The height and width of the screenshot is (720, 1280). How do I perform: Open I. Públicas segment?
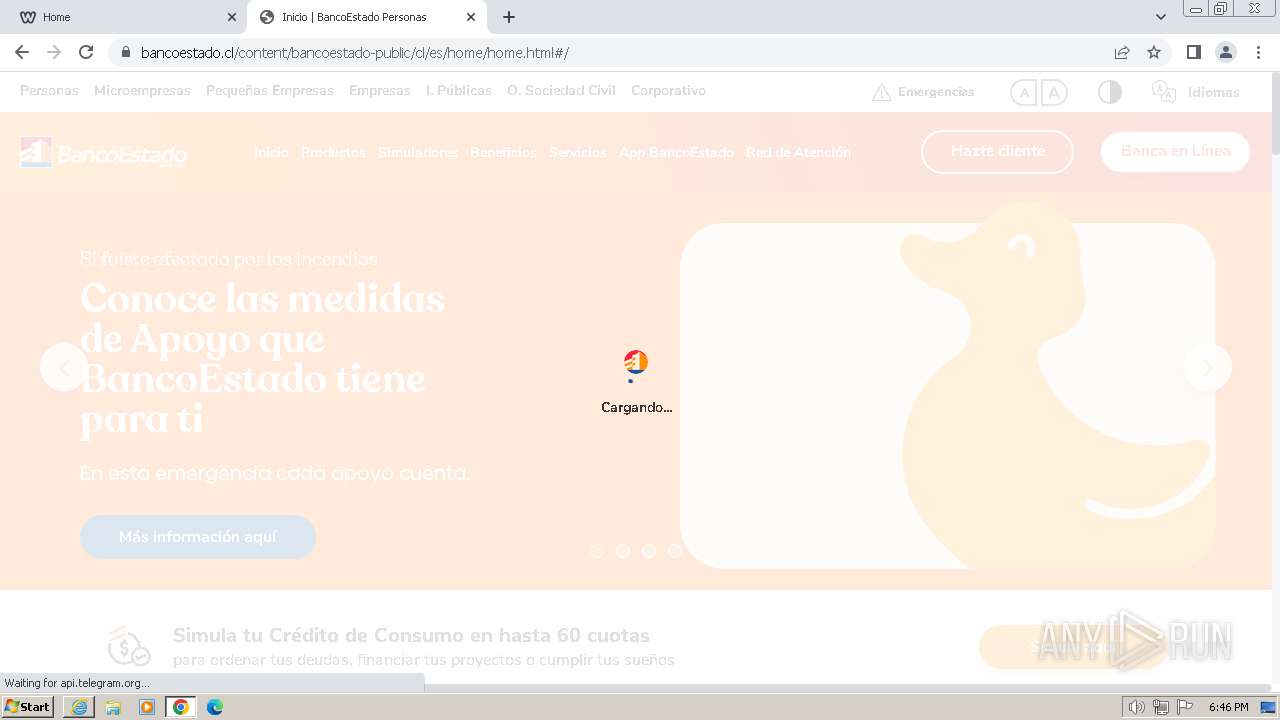tap(459, 90)
